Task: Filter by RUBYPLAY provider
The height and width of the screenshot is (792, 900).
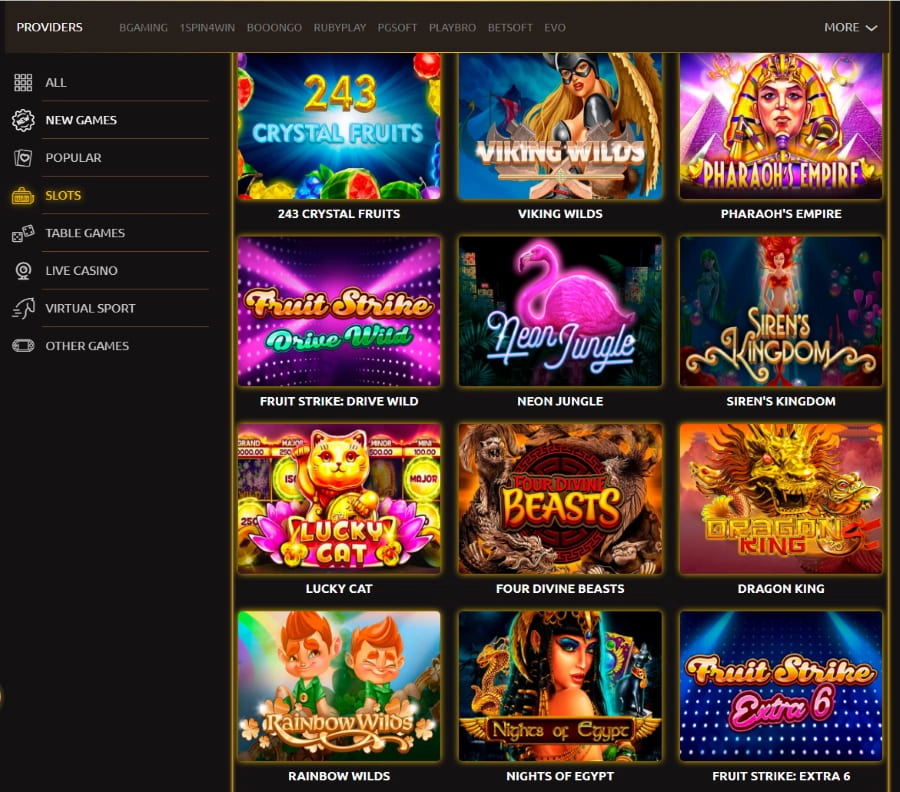Action: click(x=340, y=28)
